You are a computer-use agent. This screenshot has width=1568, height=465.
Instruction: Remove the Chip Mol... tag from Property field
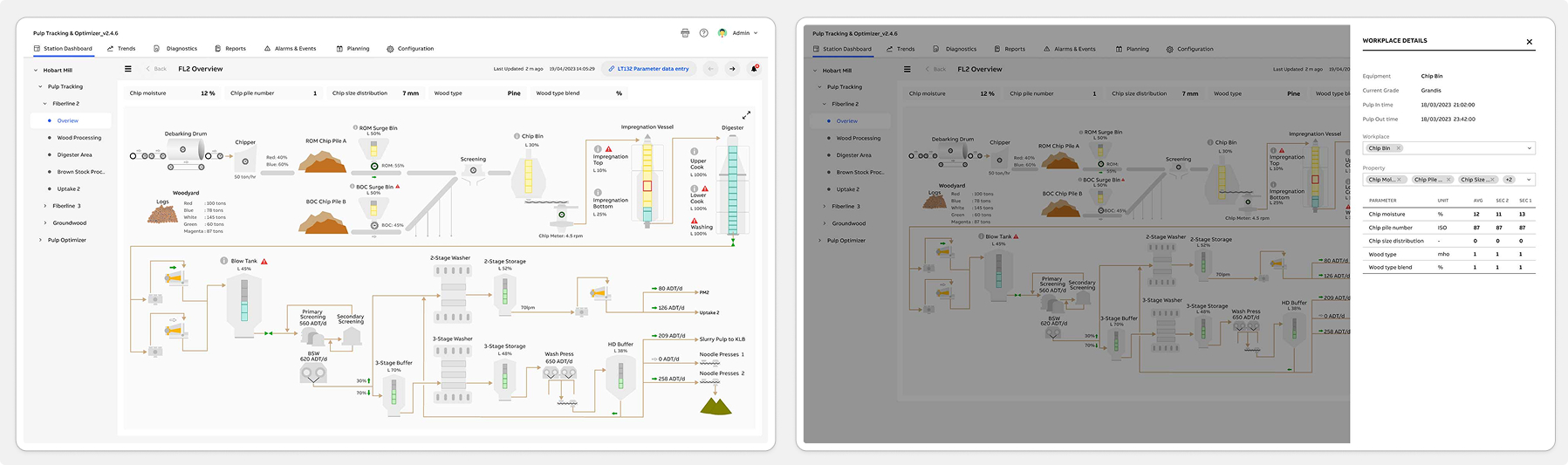tap(1399, 180)
